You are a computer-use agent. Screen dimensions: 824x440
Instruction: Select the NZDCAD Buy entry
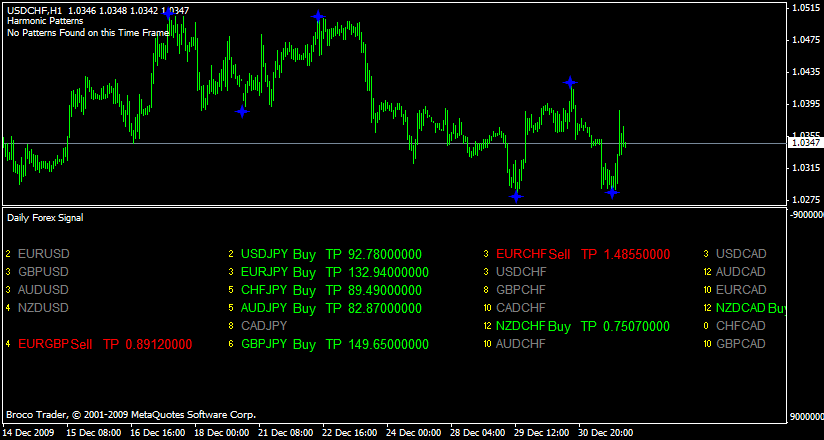[x=750, y=308]
